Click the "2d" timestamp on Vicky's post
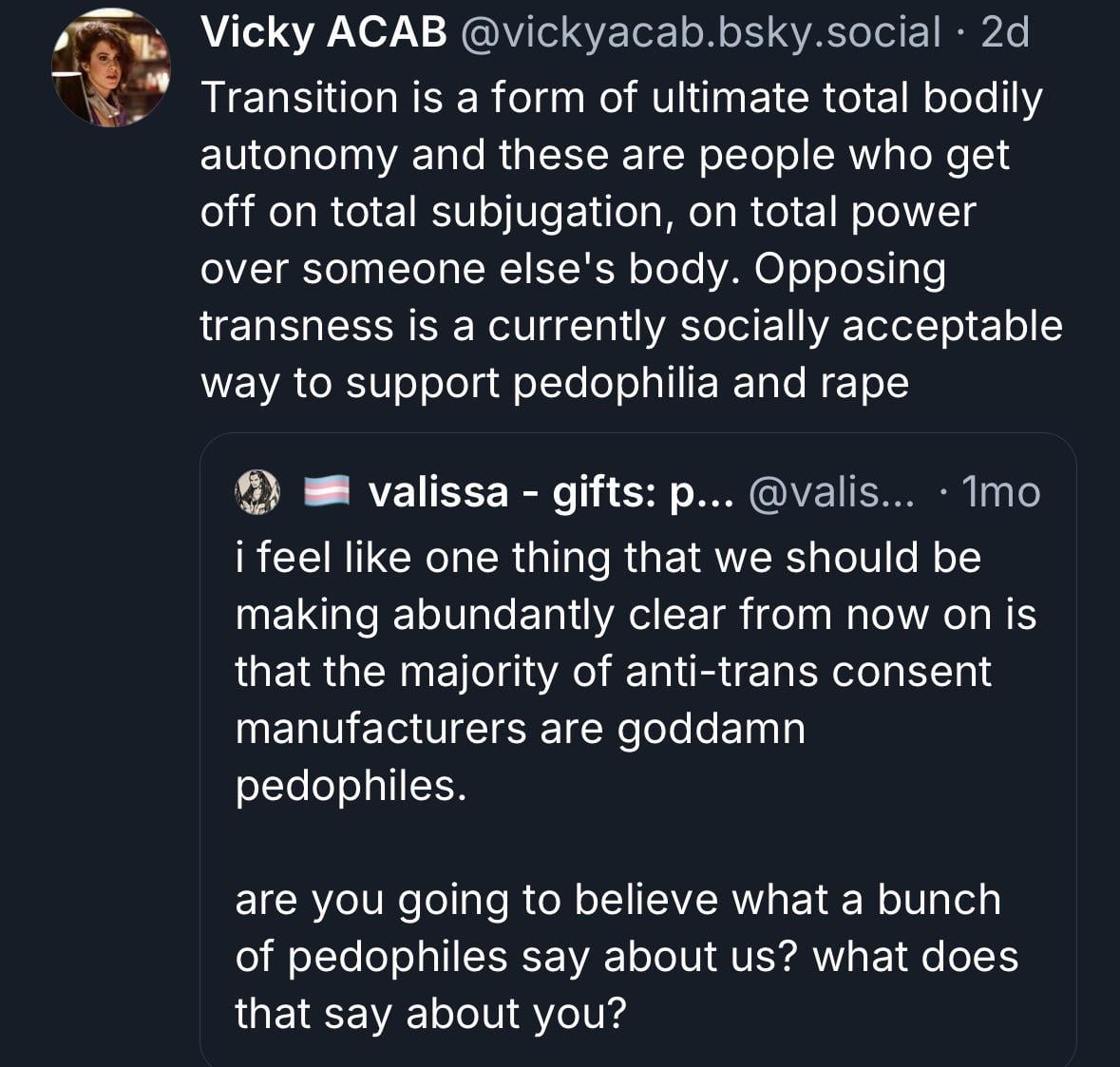Image resolution: width=1120 pixels, height=1067 pixels. [x=1004, y=34]
